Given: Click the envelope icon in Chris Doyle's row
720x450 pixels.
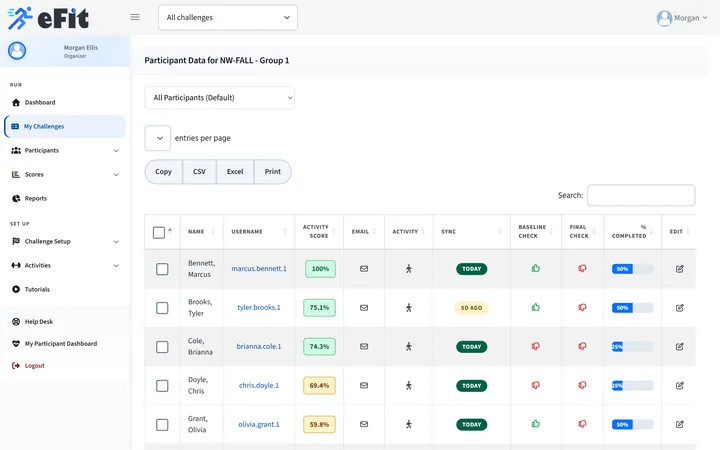Looking at the screenshot, I should (364, 386).
